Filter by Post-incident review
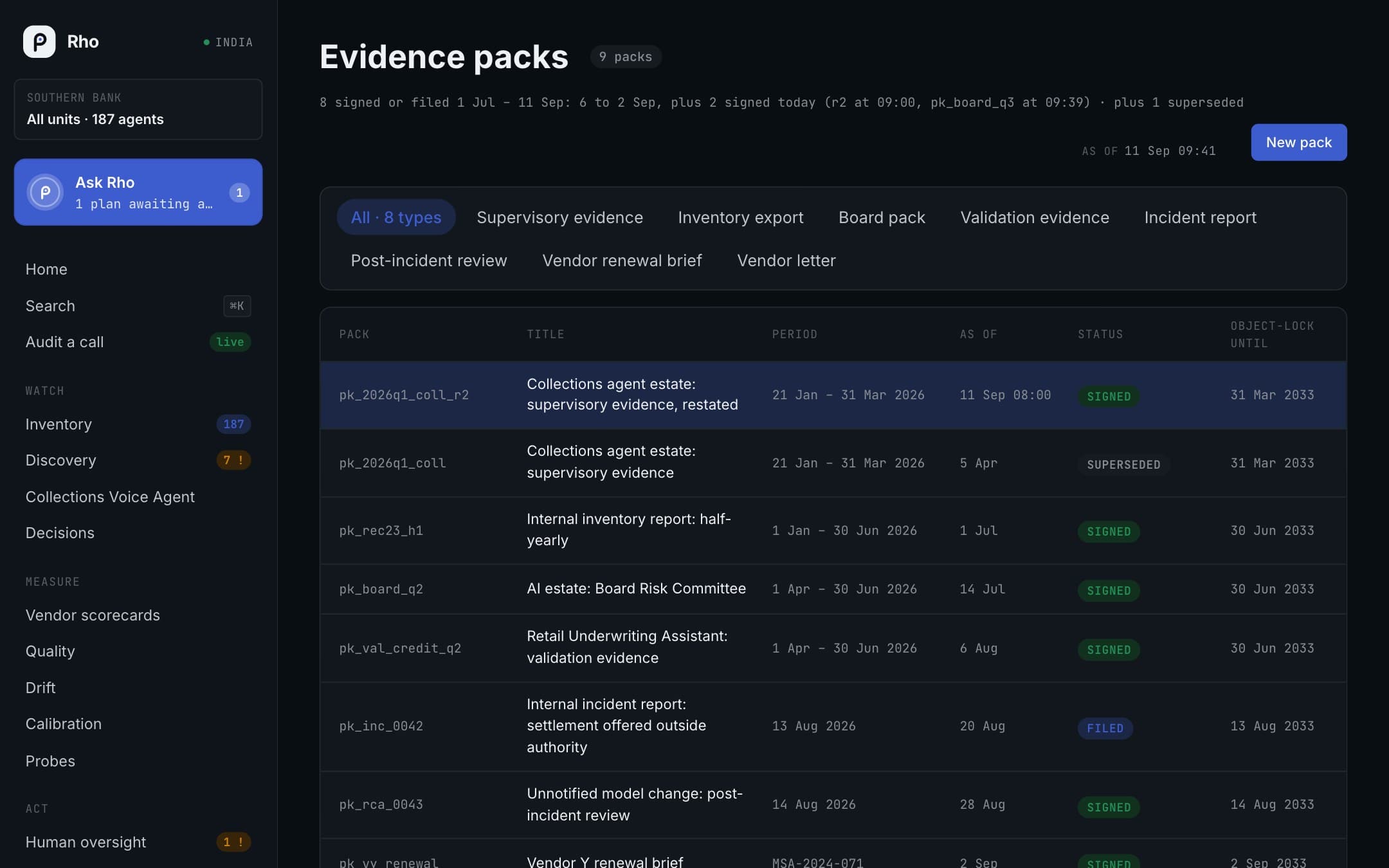Viewport: 1389px width, 868px height. 429,260
